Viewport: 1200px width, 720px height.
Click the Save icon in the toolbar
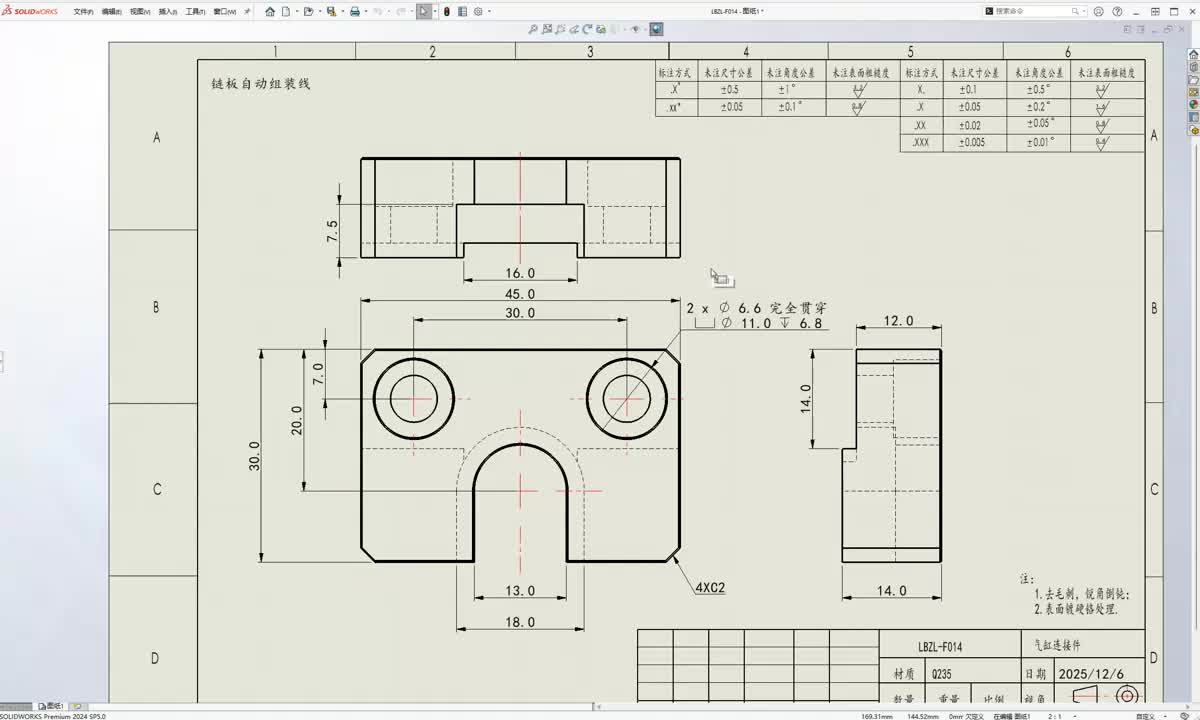pyautogui.click(x=331, y=12)
